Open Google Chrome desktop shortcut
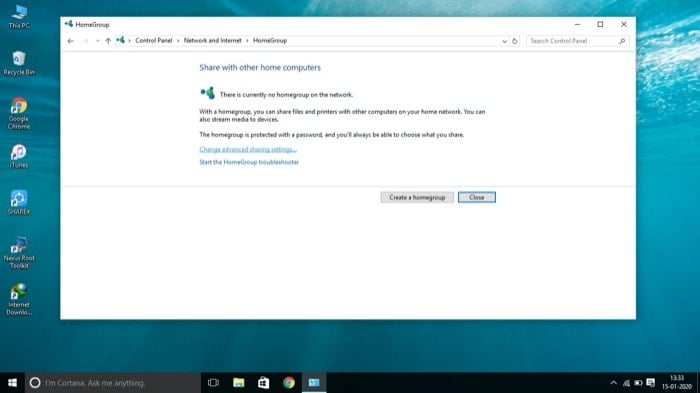This screenshot has height=393, width=700. [19, 114]
